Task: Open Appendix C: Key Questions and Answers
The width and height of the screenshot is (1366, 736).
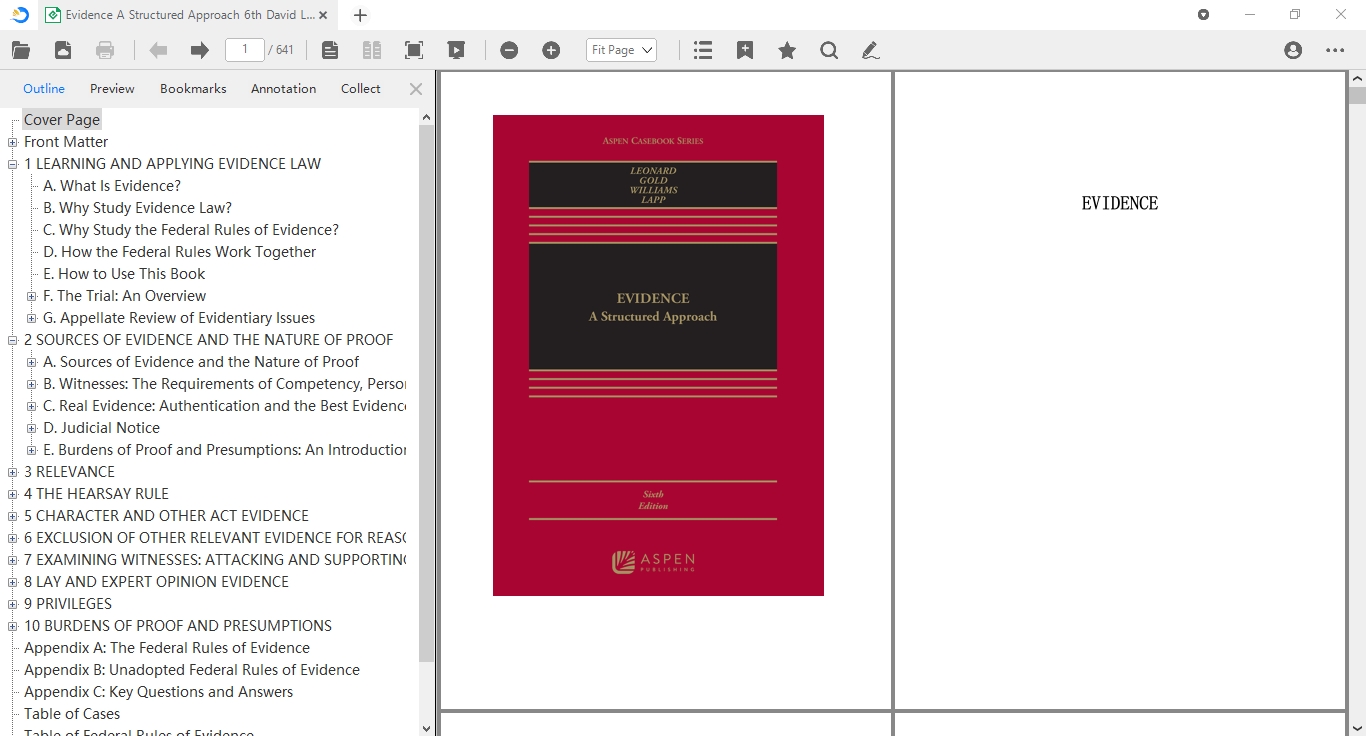Action: tap(159, 692)
